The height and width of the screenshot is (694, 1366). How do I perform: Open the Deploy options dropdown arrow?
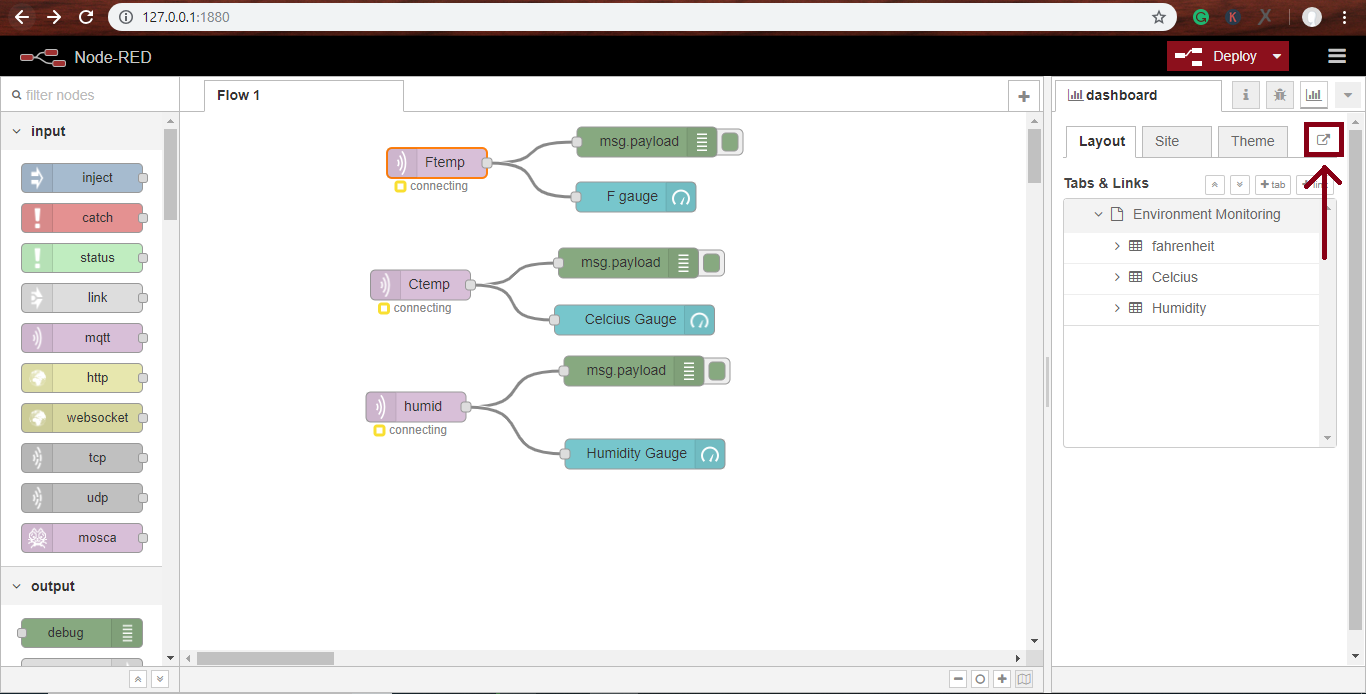(x=1277, y=56)
